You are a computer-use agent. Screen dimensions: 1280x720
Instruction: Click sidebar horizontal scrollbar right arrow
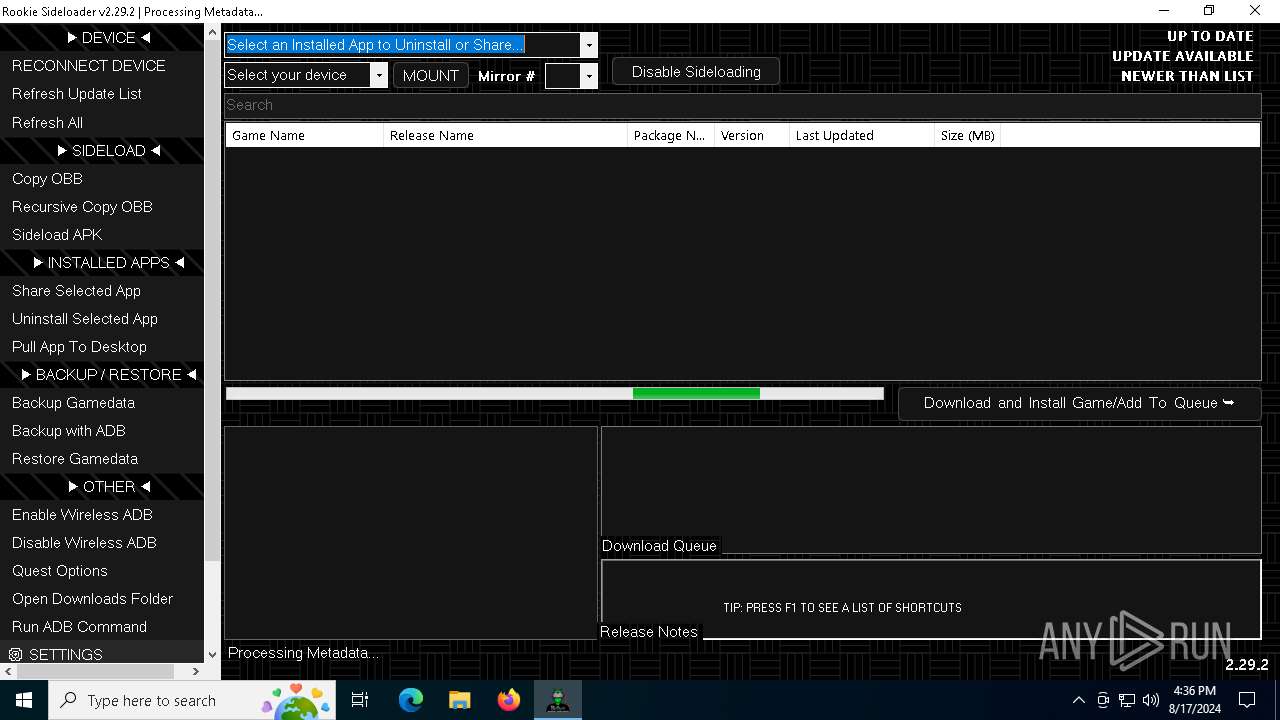(196, 672)
